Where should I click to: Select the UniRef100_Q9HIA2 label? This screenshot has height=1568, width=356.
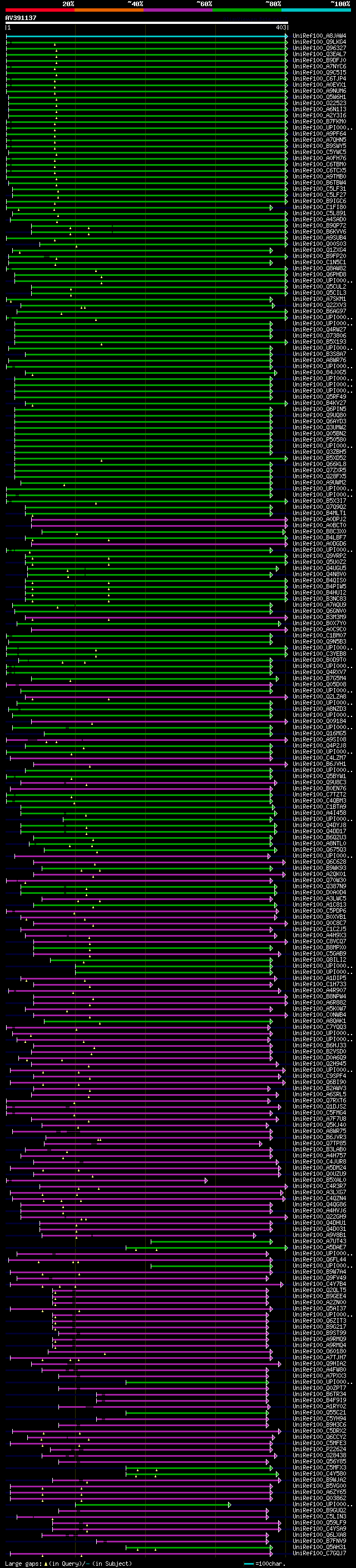click(319, 1363)
